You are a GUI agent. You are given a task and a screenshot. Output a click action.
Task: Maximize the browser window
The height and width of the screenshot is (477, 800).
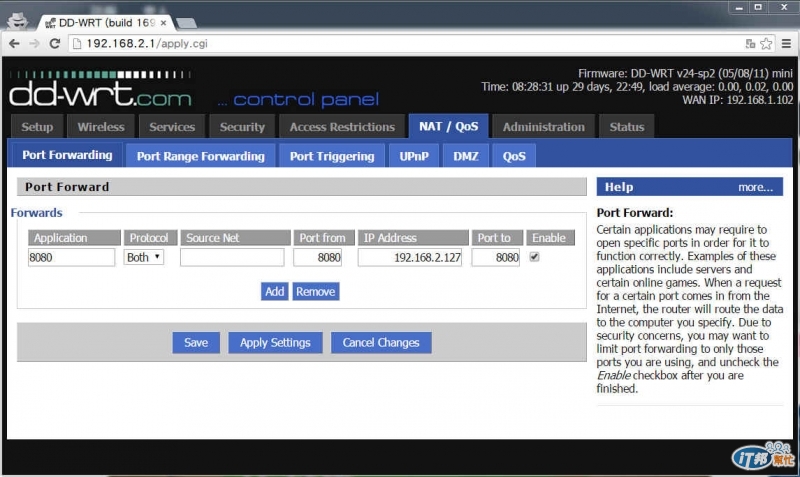(758, 7)
